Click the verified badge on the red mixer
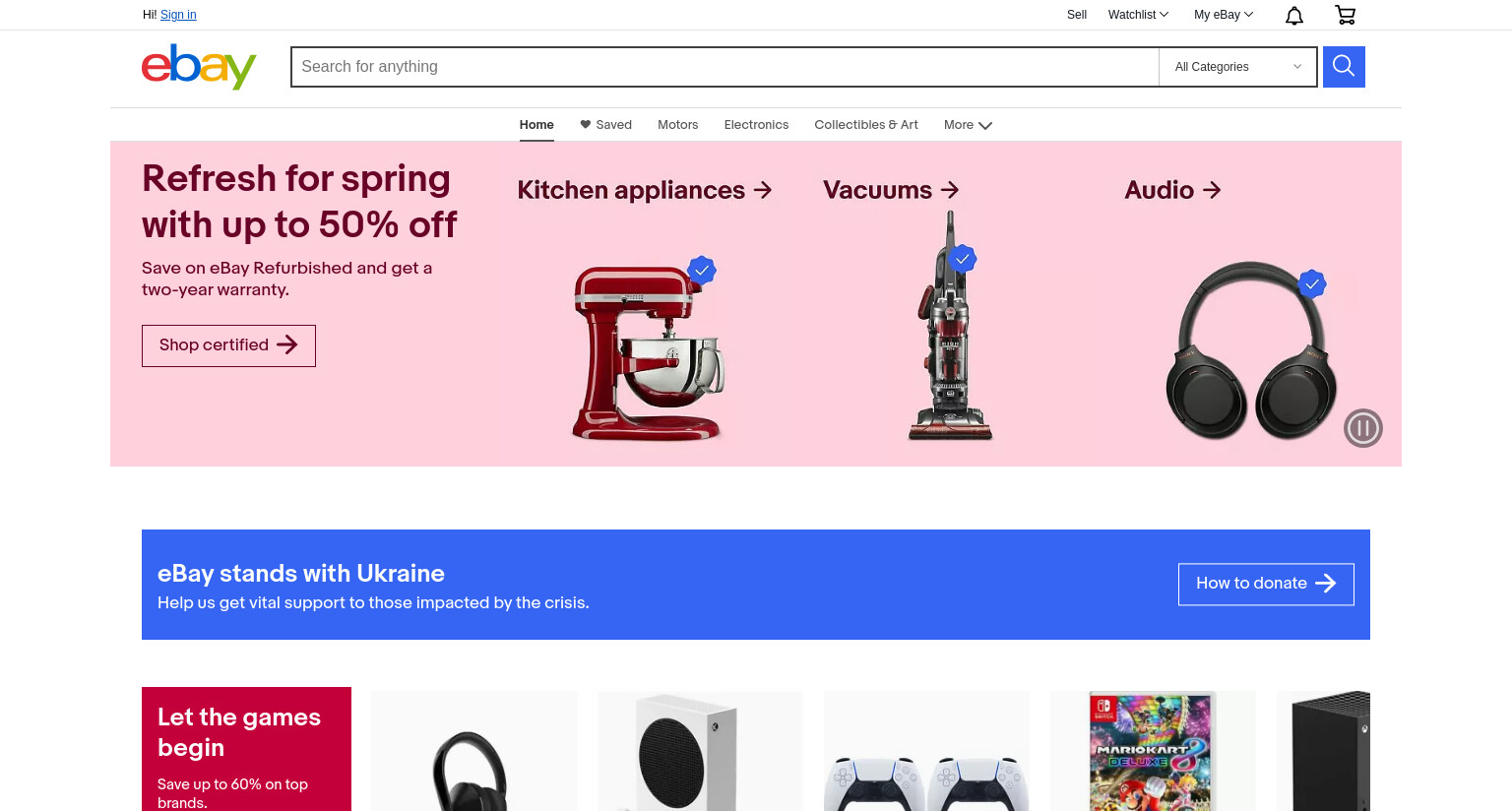1512x811 pixels. click(x=702, y=270)
